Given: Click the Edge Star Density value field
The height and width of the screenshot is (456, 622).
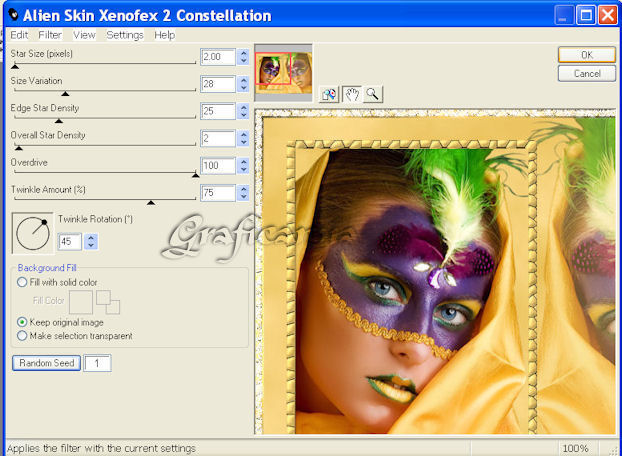Looking at the screenshot, I should 218,111.
